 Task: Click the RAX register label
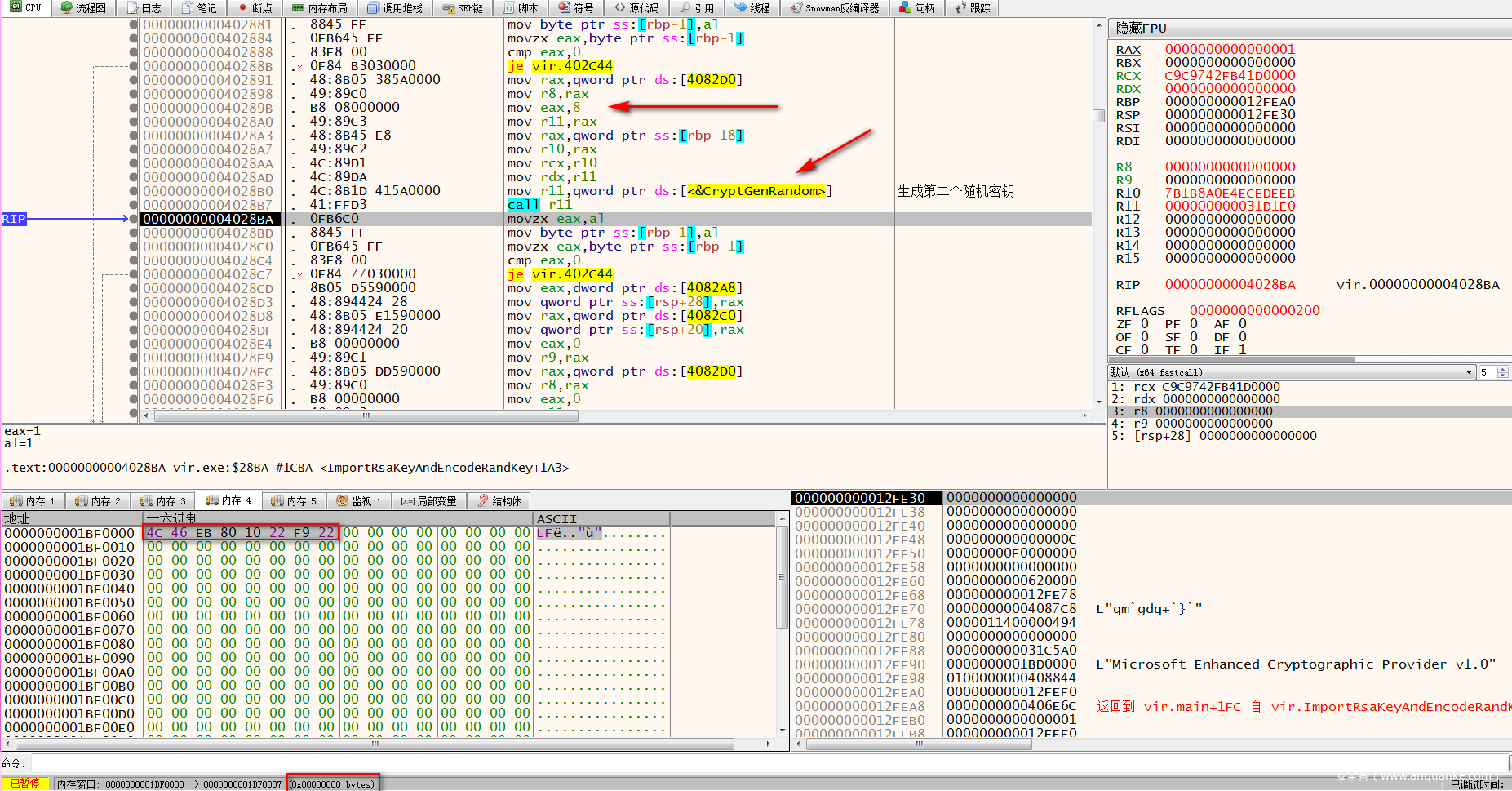tap(1128, 50)
